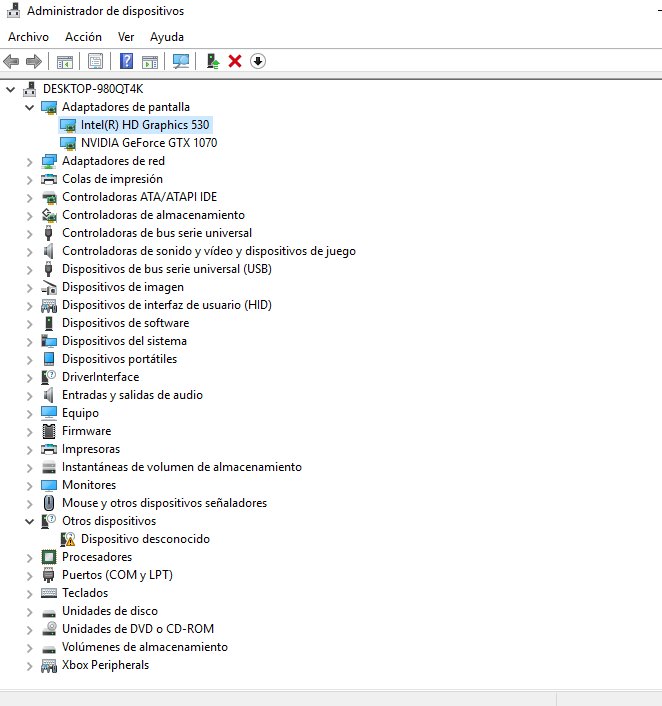Click the sound controllers speaker icon
662x706 pixels.
[49, 251]
